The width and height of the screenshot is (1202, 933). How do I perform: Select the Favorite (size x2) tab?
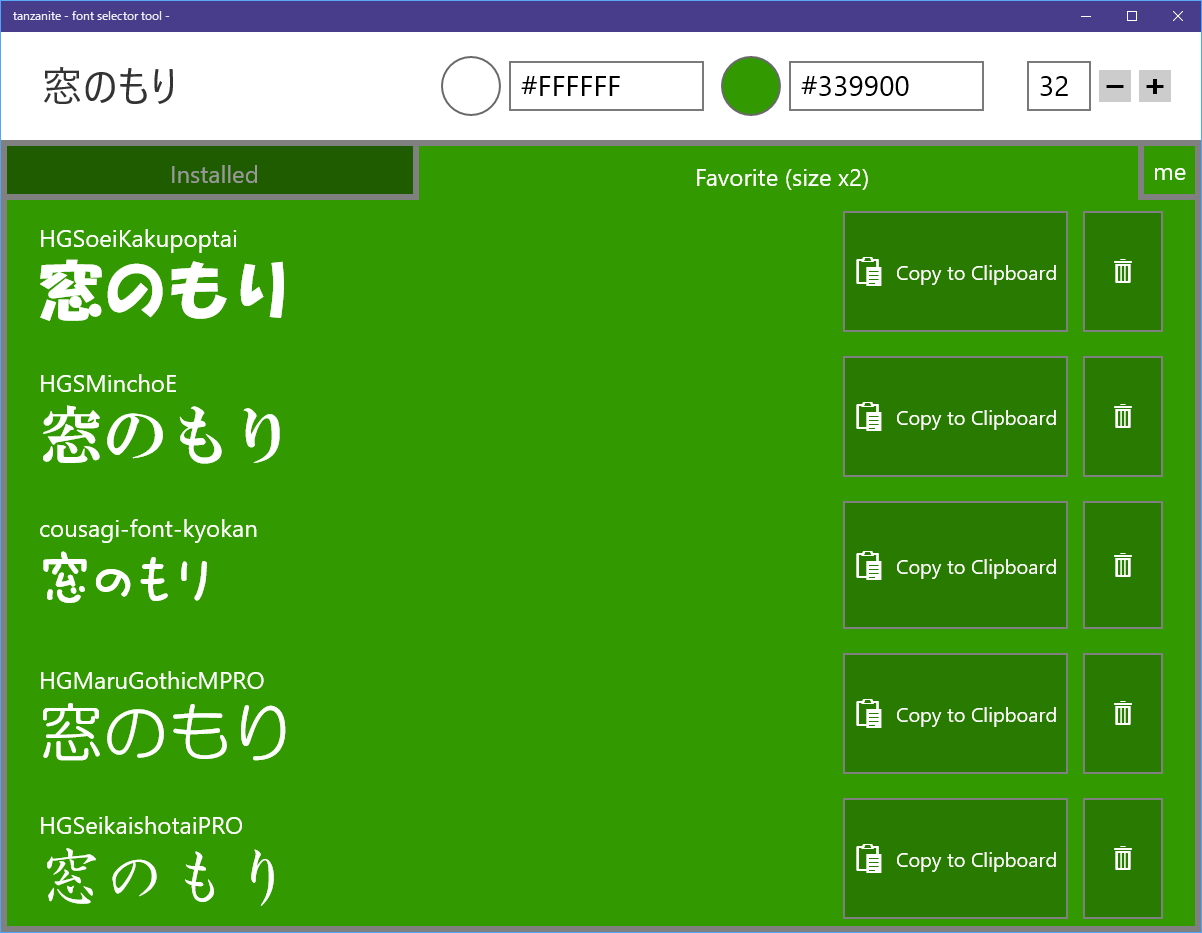pos(781,178)
